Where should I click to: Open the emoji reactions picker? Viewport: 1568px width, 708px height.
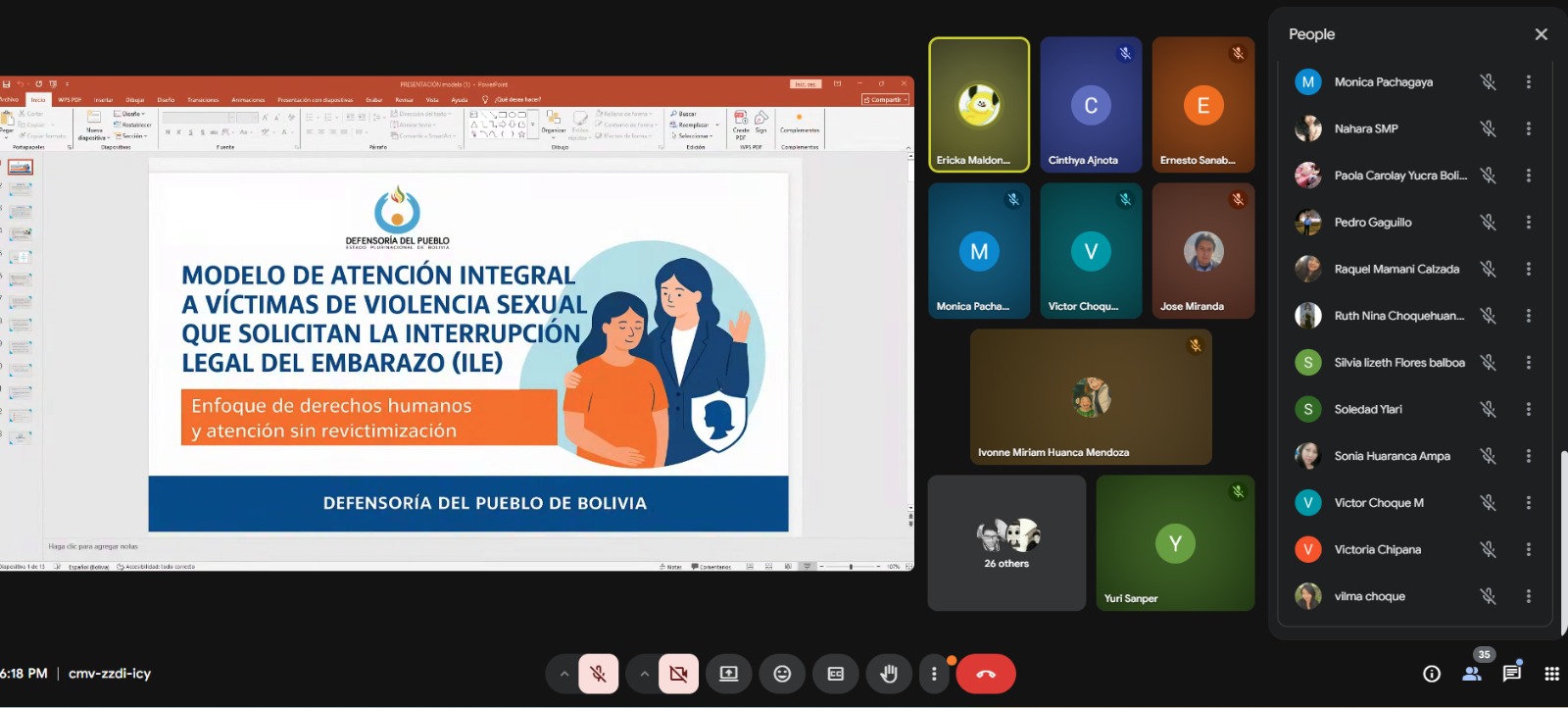coord(782,674)
